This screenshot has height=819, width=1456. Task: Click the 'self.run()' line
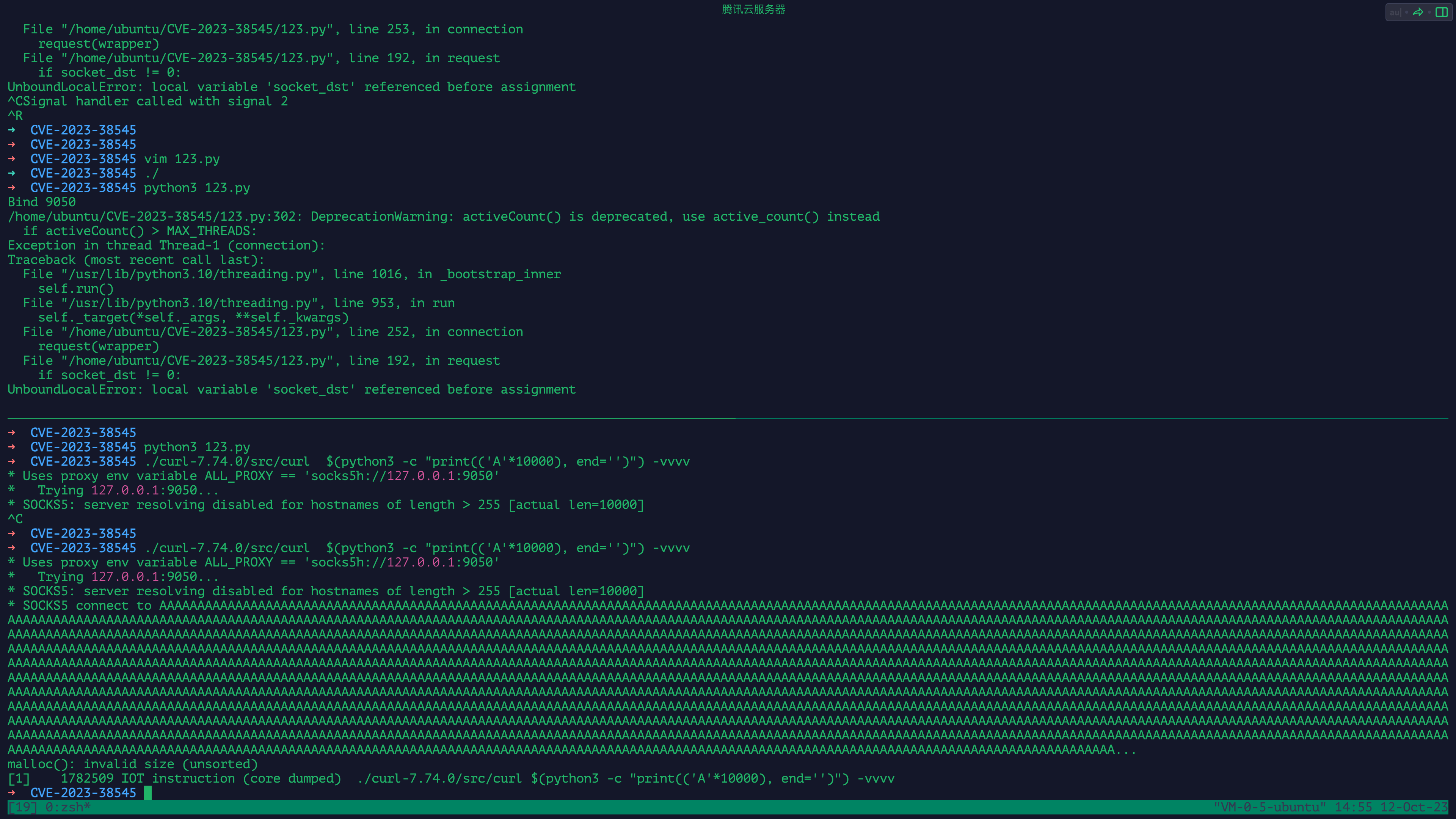pos(76,288)
